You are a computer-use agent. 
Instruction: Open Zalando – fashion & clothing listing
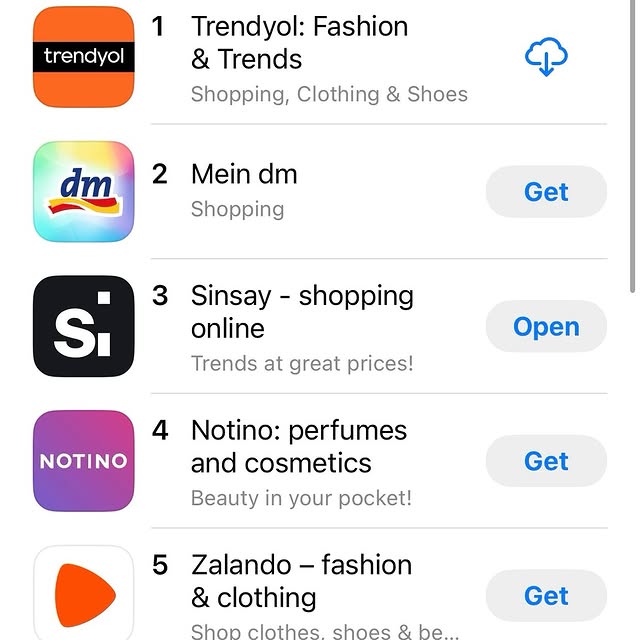tap(302, 581)
